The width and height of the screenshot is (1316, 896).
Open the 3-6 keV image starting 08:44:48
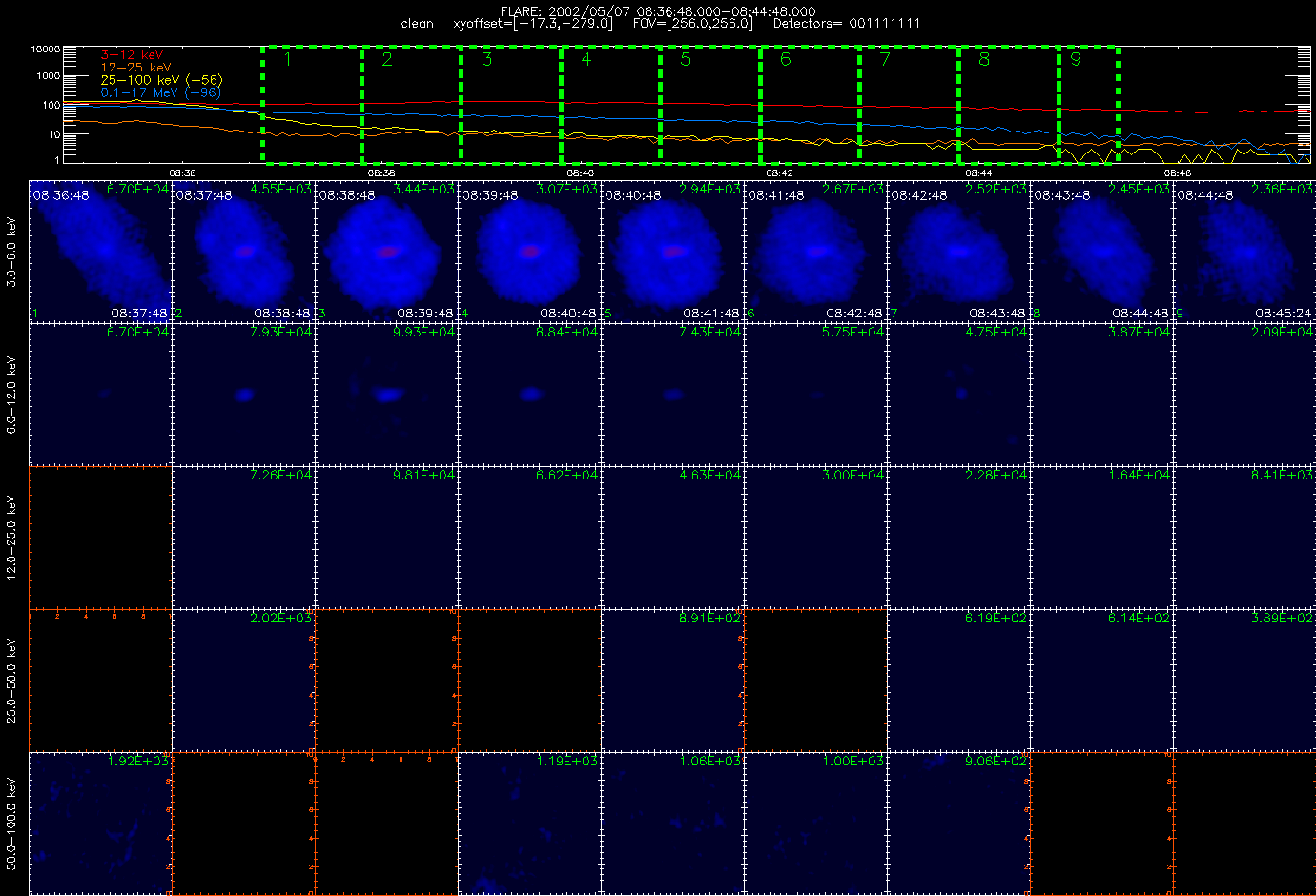pyautogui.click(x=1244, y=251)
